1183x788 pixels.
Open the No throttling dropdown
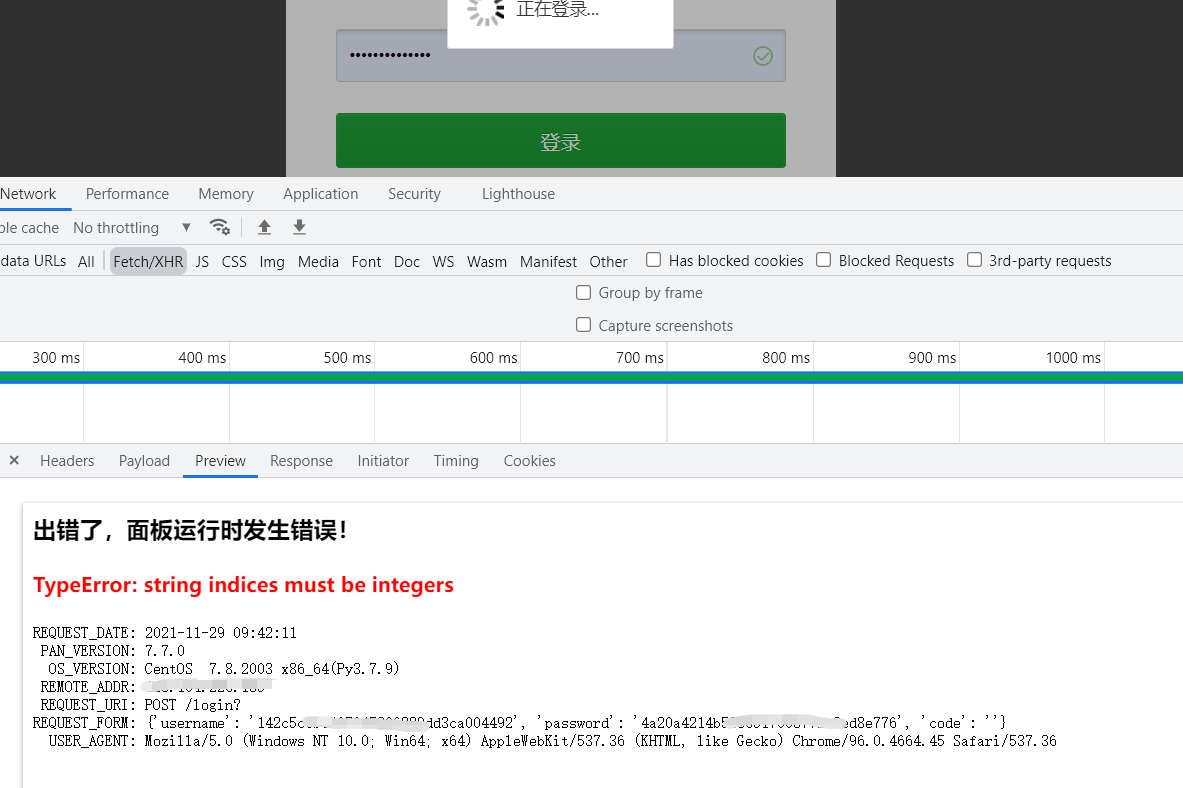[132, 228]
